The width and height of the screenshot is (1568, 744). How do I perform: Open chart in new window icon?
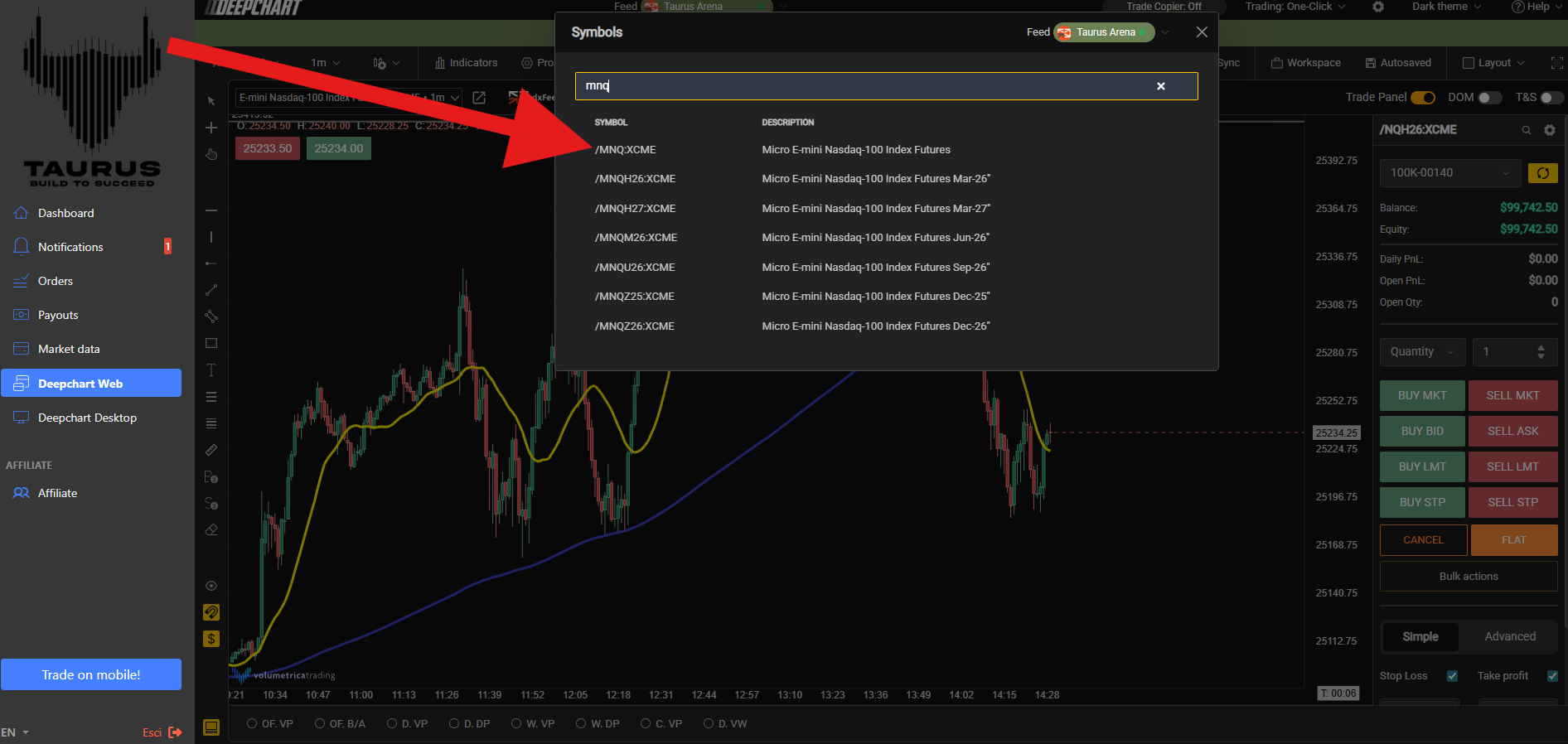click(479, 98)
